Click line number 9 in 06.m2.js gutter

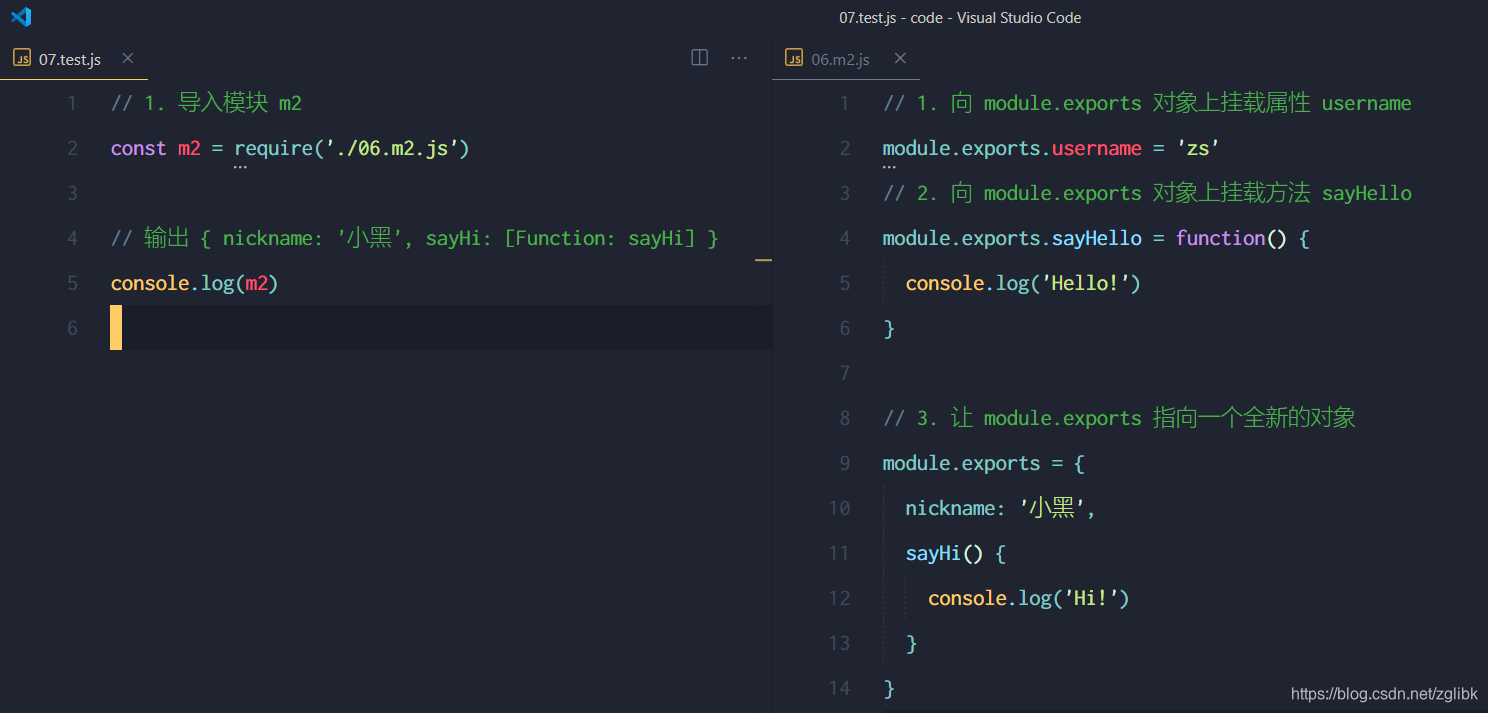845,463
